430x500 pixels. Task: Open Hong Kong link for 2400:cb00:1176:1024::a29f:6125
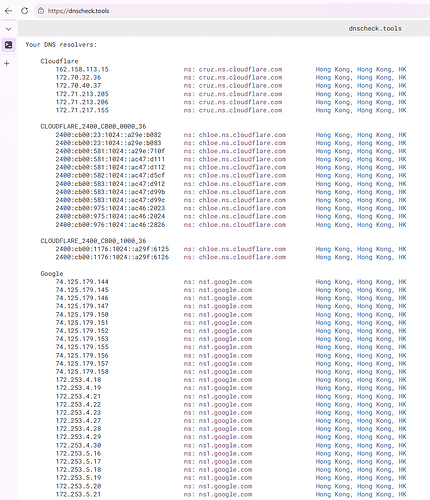pyautogui.click(x=361, y=249)
